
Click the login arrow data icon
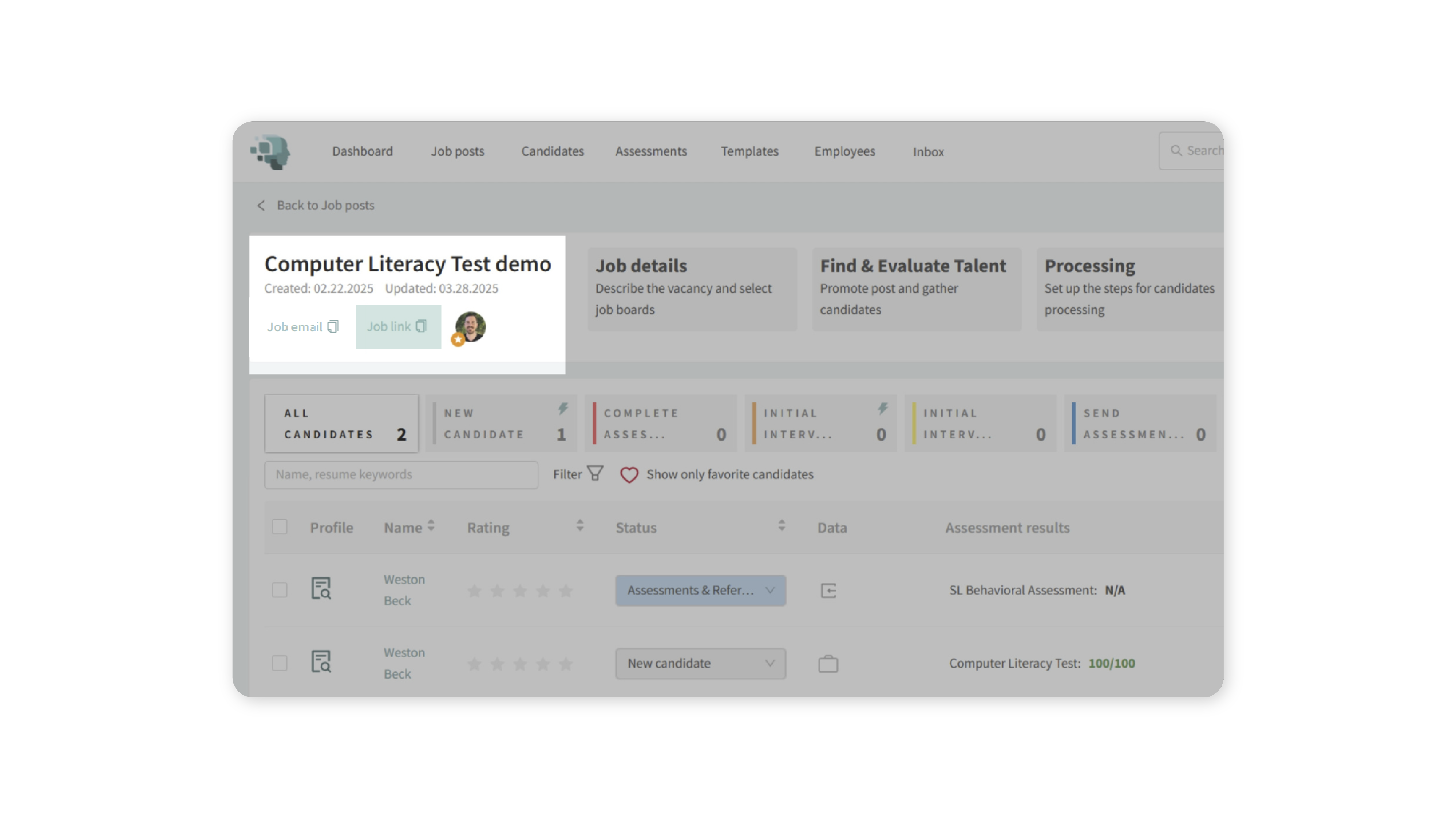point(828,590)
